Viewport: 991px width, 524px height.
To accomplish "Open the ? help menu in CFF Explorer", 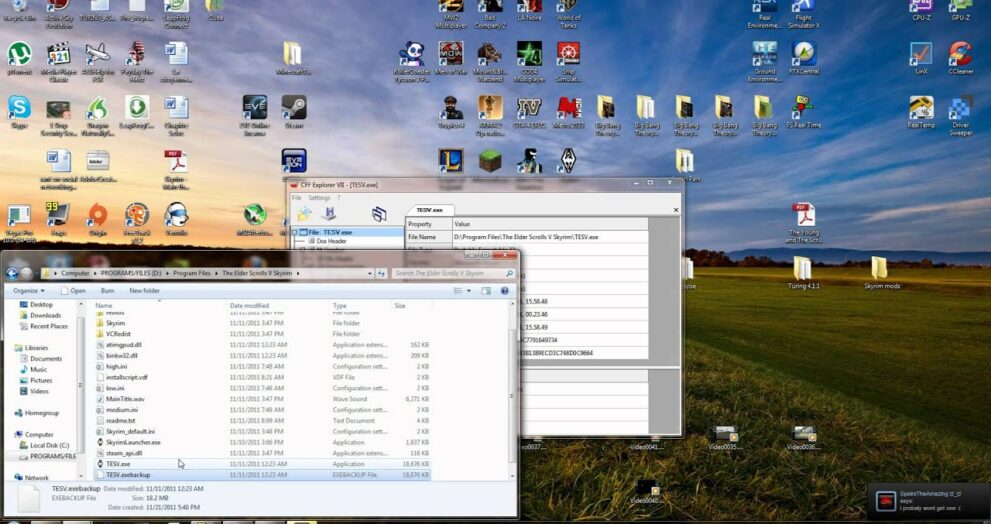I will pos(339,198).
